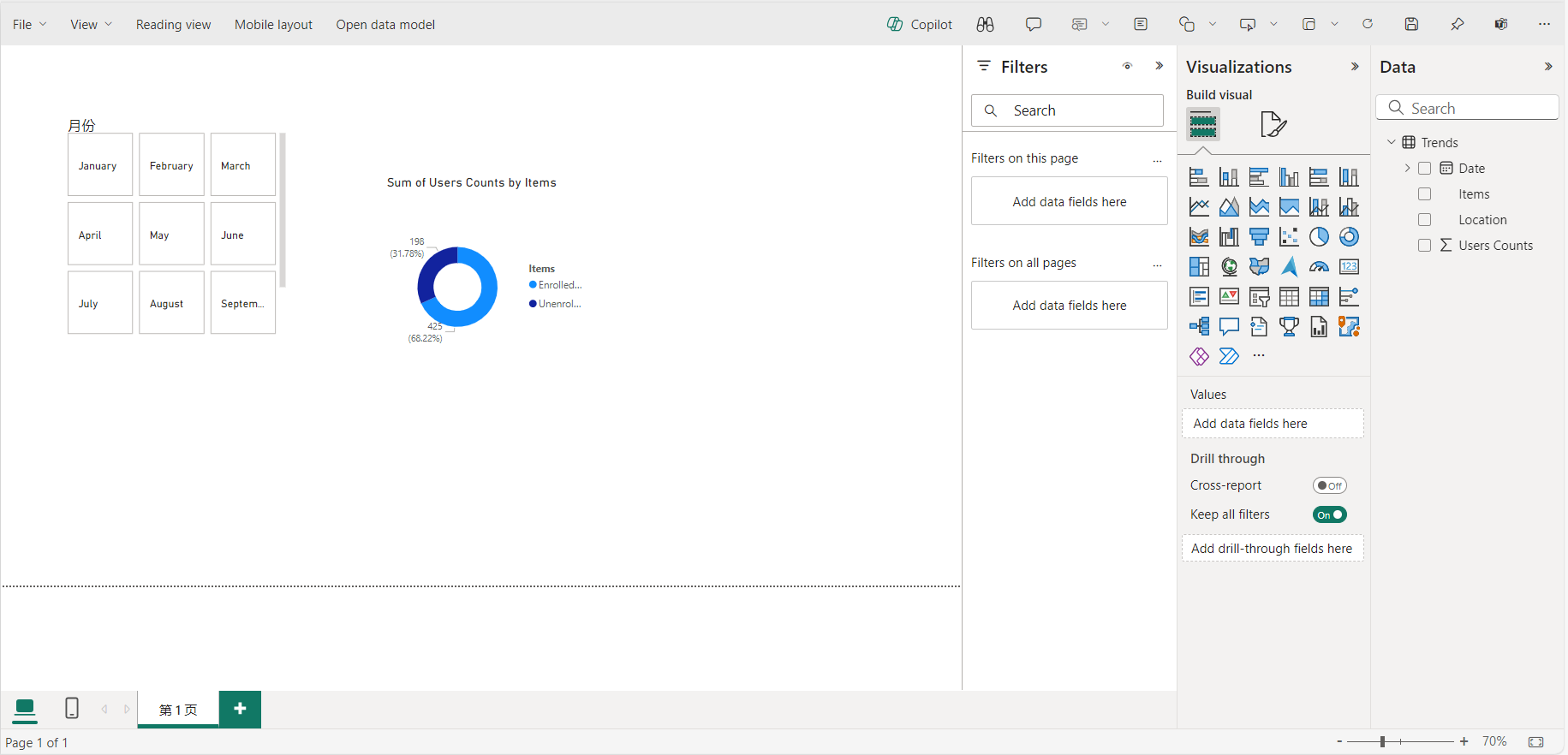Select the 第1页 page tab
Viewport: 1568px width, 755px height.
click(x=178, y=710)
